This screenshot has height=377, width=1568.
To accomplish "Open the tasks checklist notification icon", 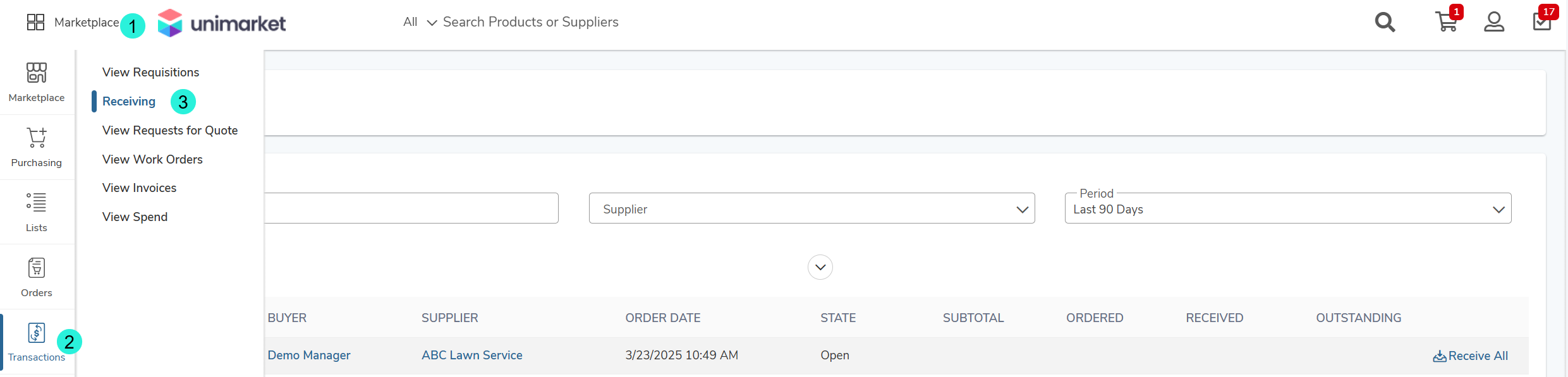I will pyautogui.click(x=1542, y=21).
